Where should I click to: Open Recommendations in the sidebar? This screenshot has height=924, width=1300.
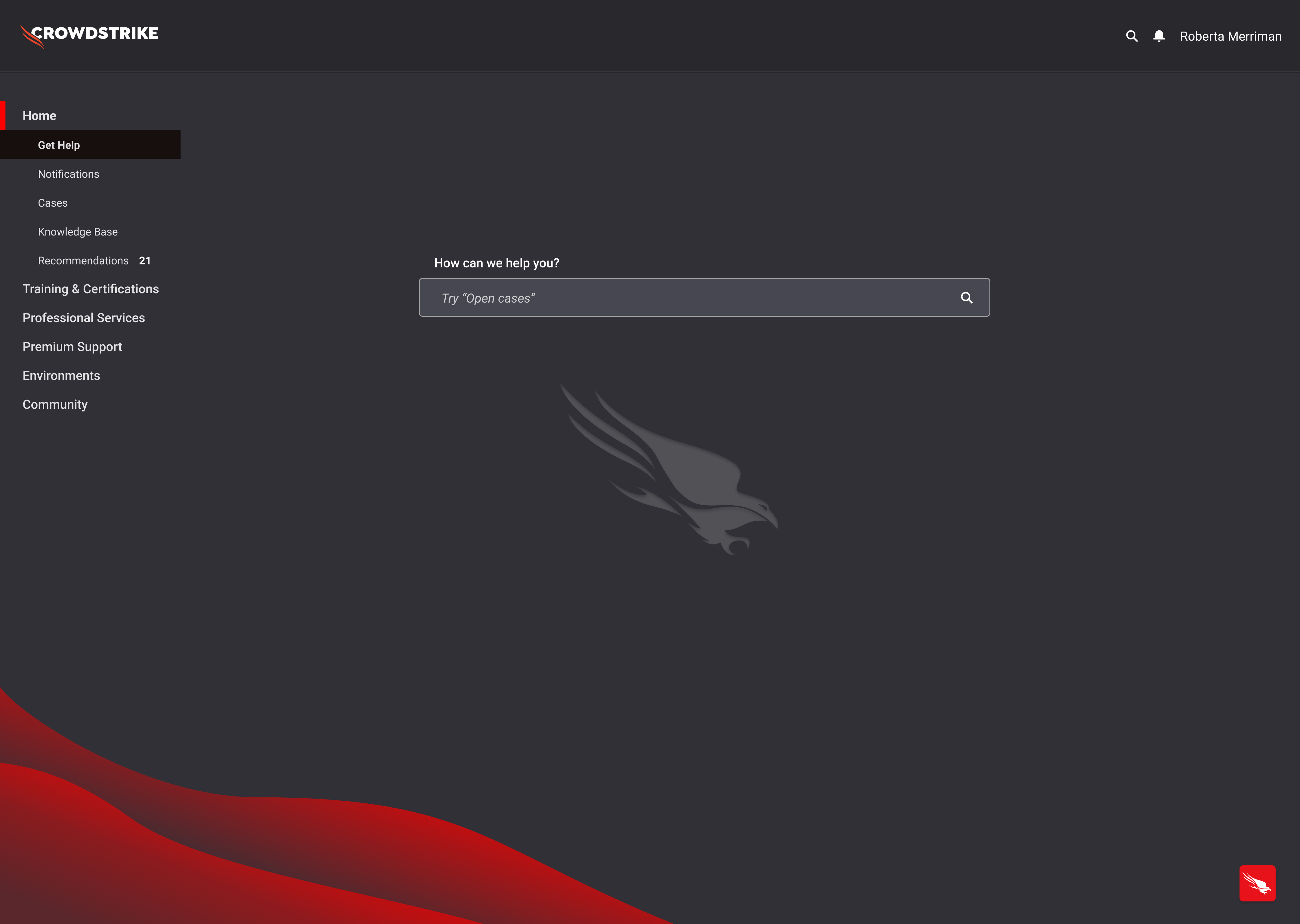point(83,260)
